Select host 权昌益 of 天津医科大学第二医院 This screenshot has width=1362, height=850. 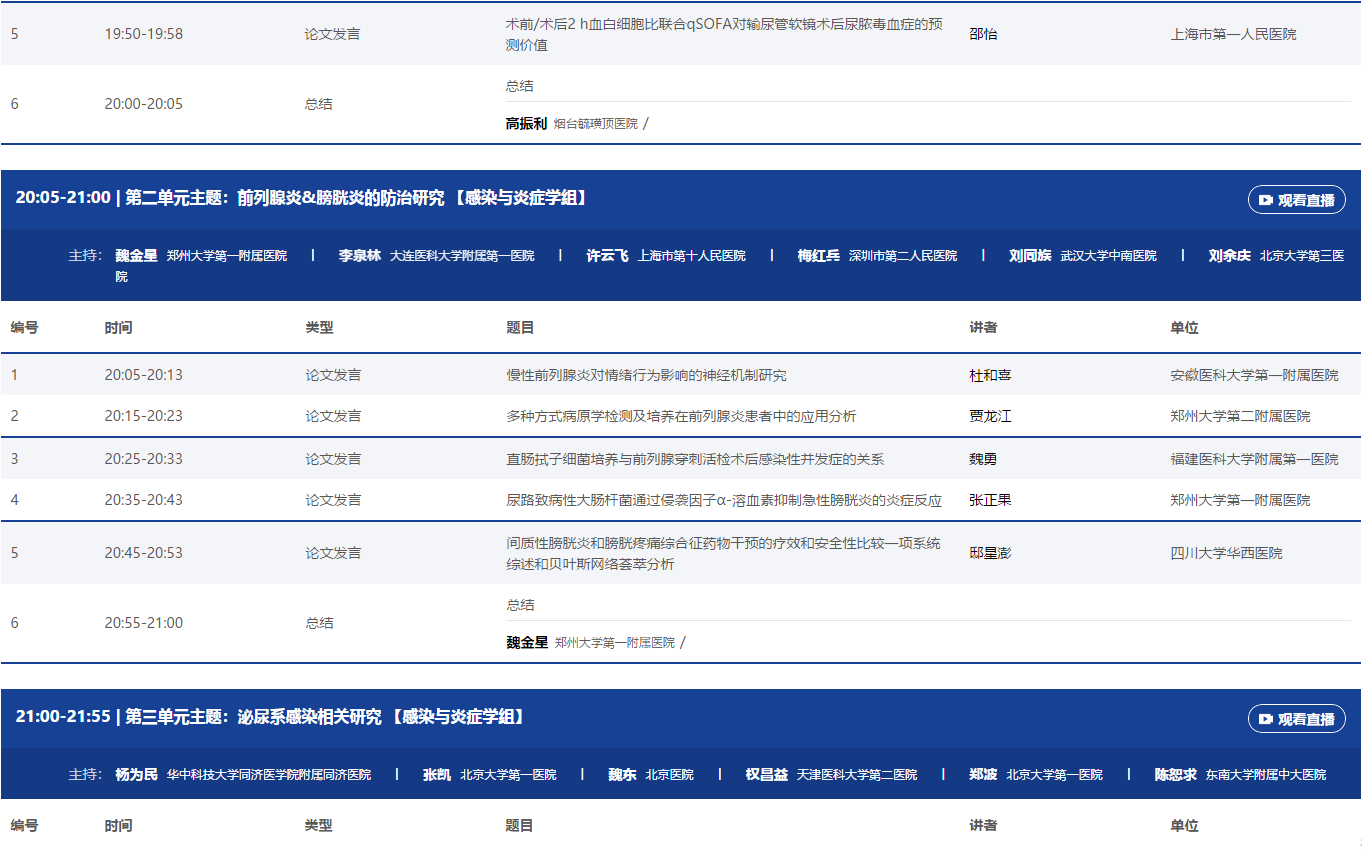(x=767, y=775)
